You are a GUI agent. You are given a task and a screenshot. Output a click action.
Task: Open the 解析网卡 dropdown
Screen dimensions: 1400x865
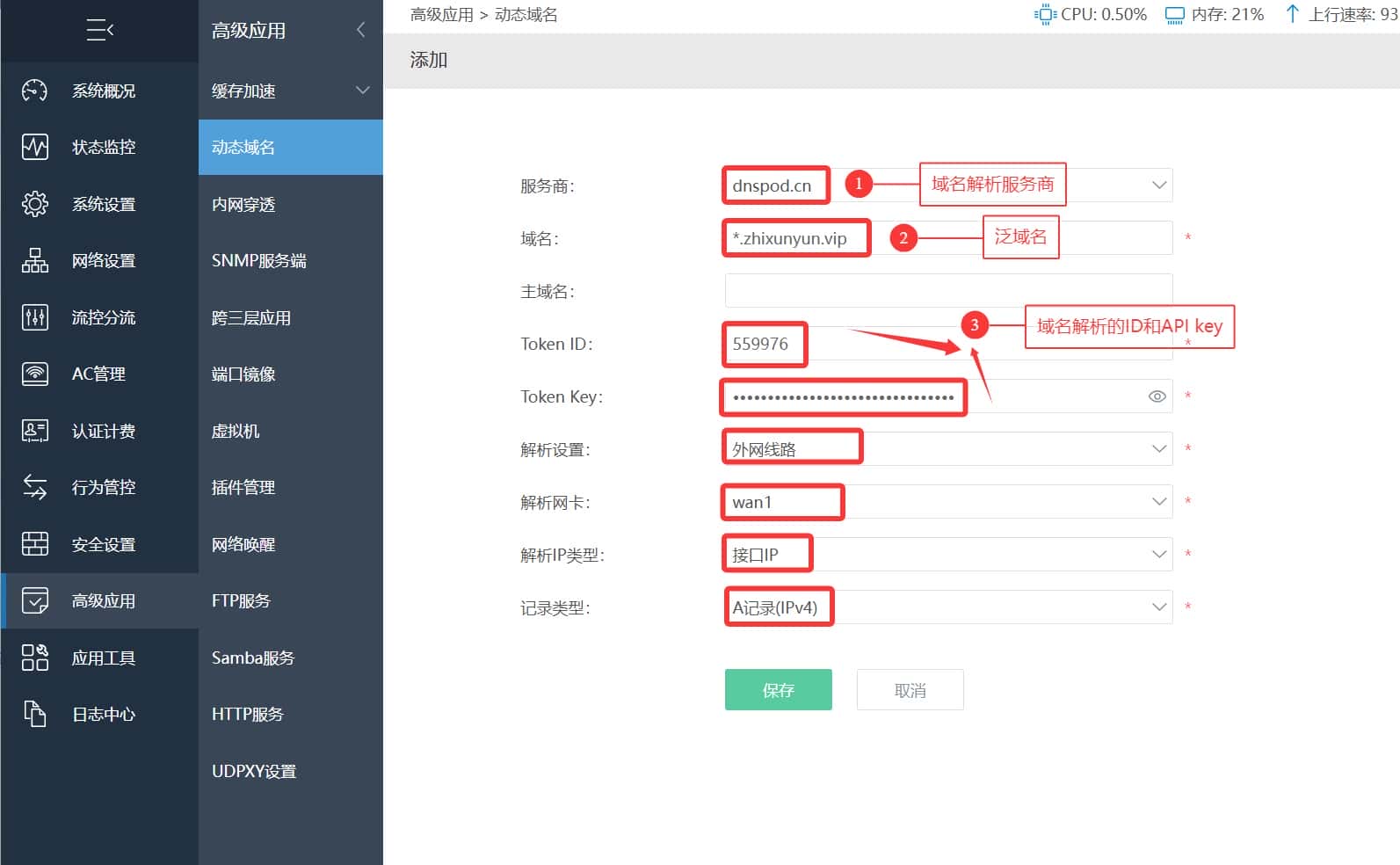pyautogui.click(x=1158, y=502)
